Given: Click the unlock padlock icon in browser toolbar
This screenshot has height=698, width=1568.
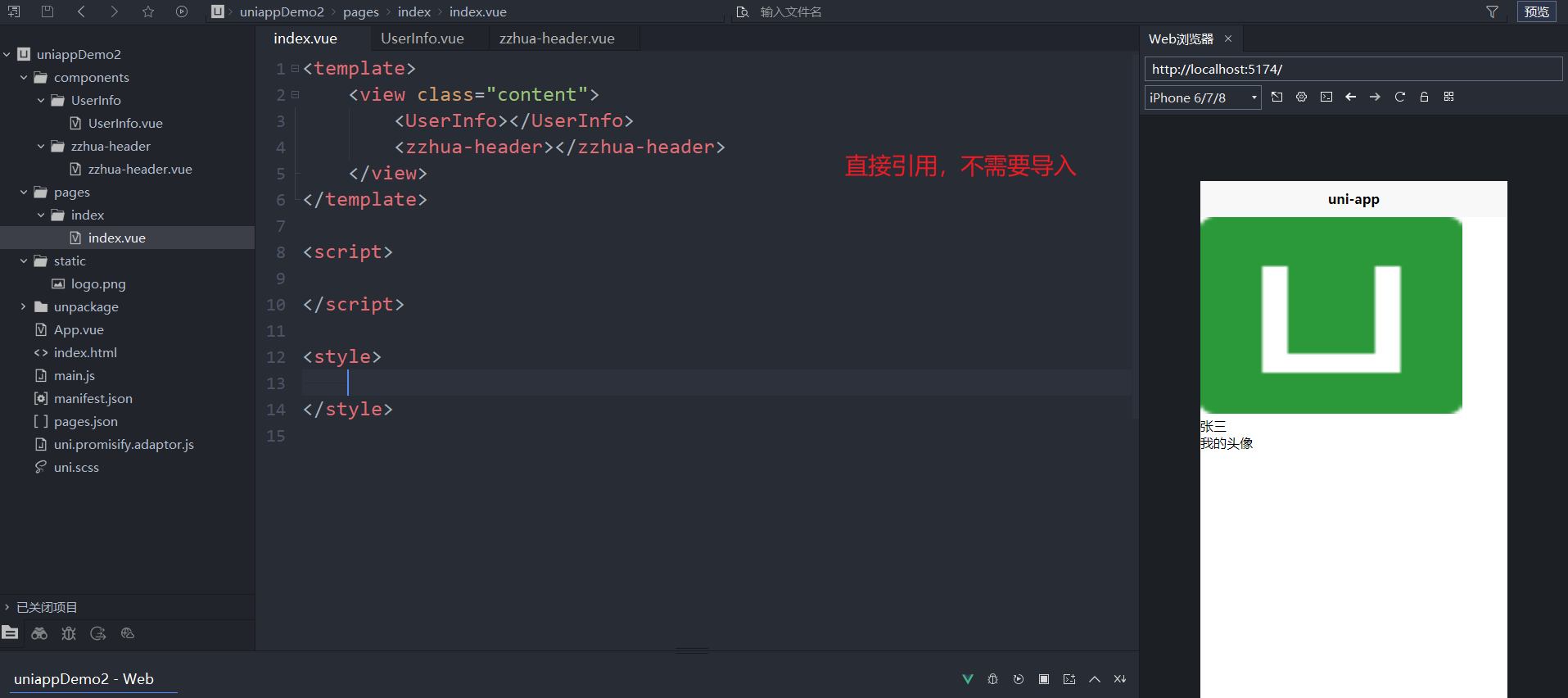Looking at the screenshot, I should [x=1425, y=97].
